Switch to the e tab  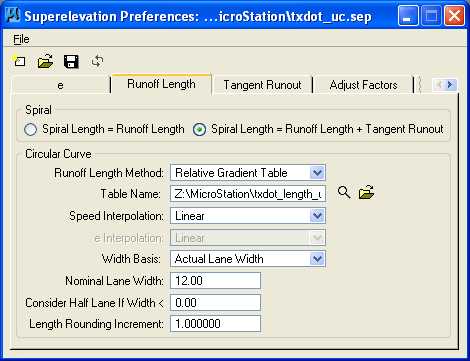60,85
